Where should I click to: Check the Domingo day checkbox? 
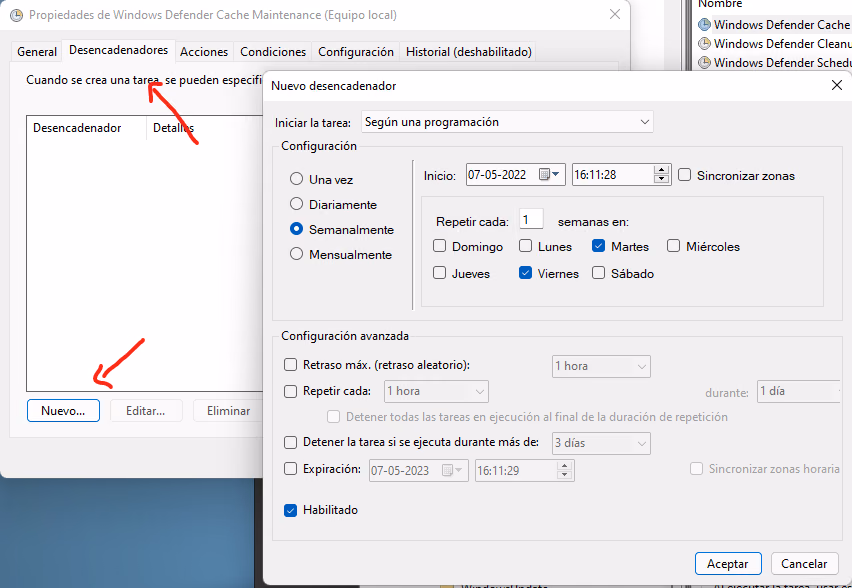coord(440,246)
